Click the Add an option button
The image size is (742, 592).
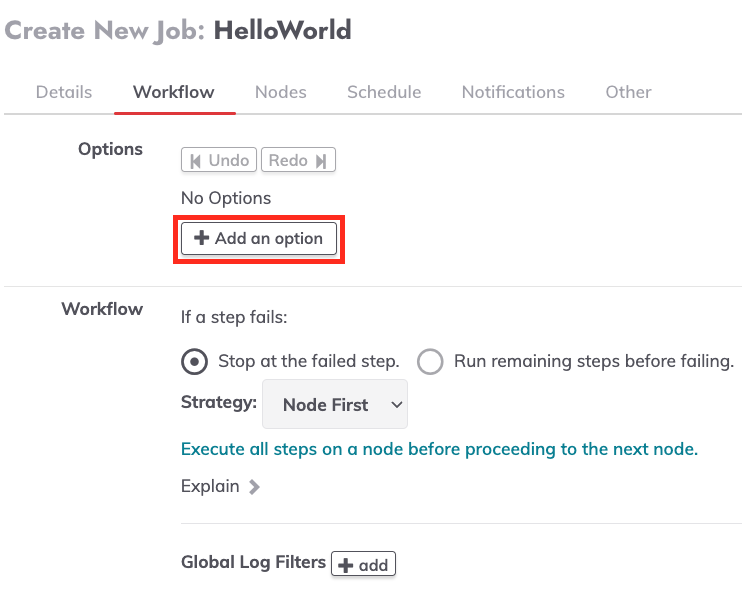(x=259, y=239)
